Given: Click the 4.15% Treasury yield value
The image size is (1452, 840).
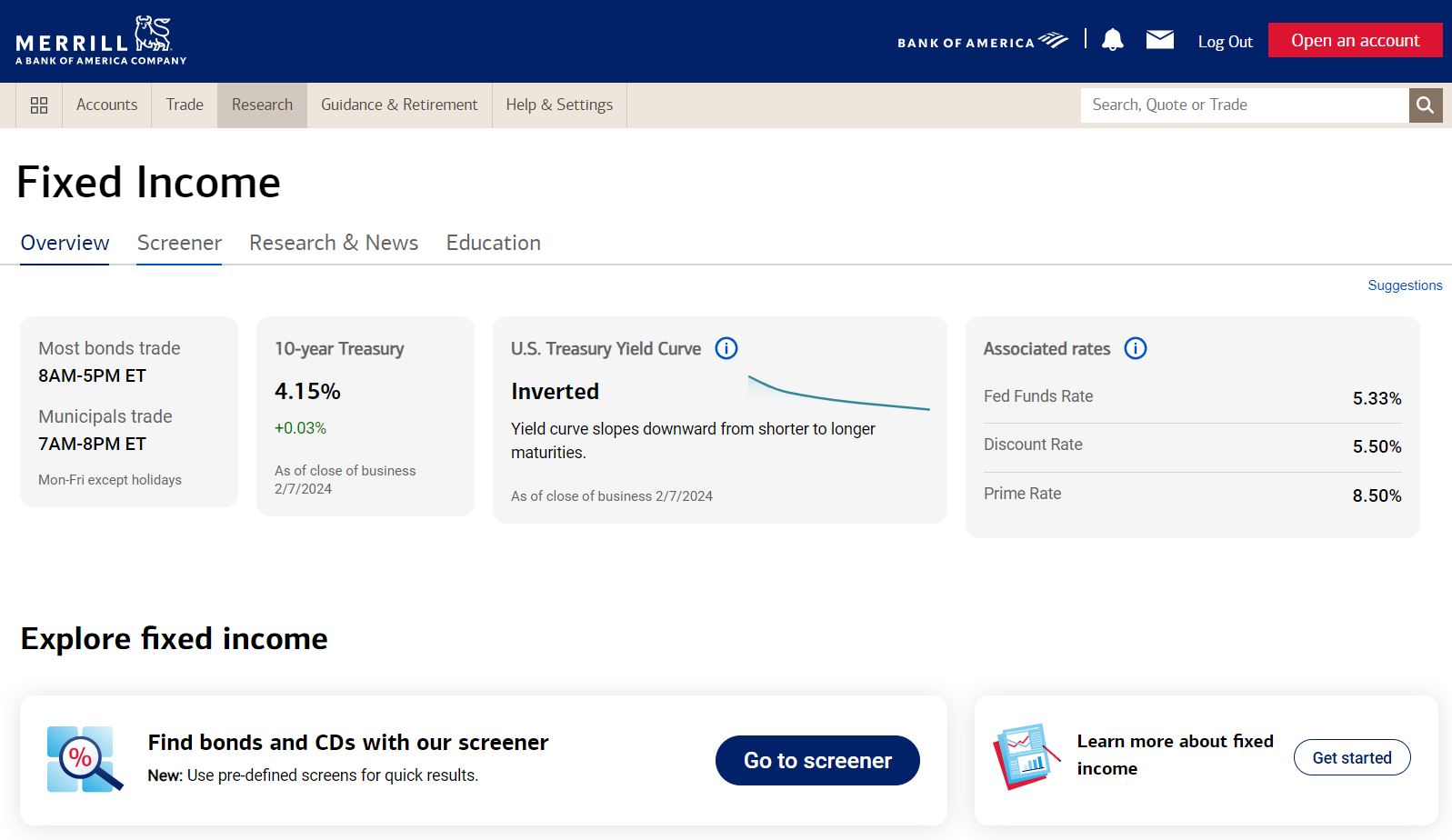Looking at the screenshot, I should [307, 392].
